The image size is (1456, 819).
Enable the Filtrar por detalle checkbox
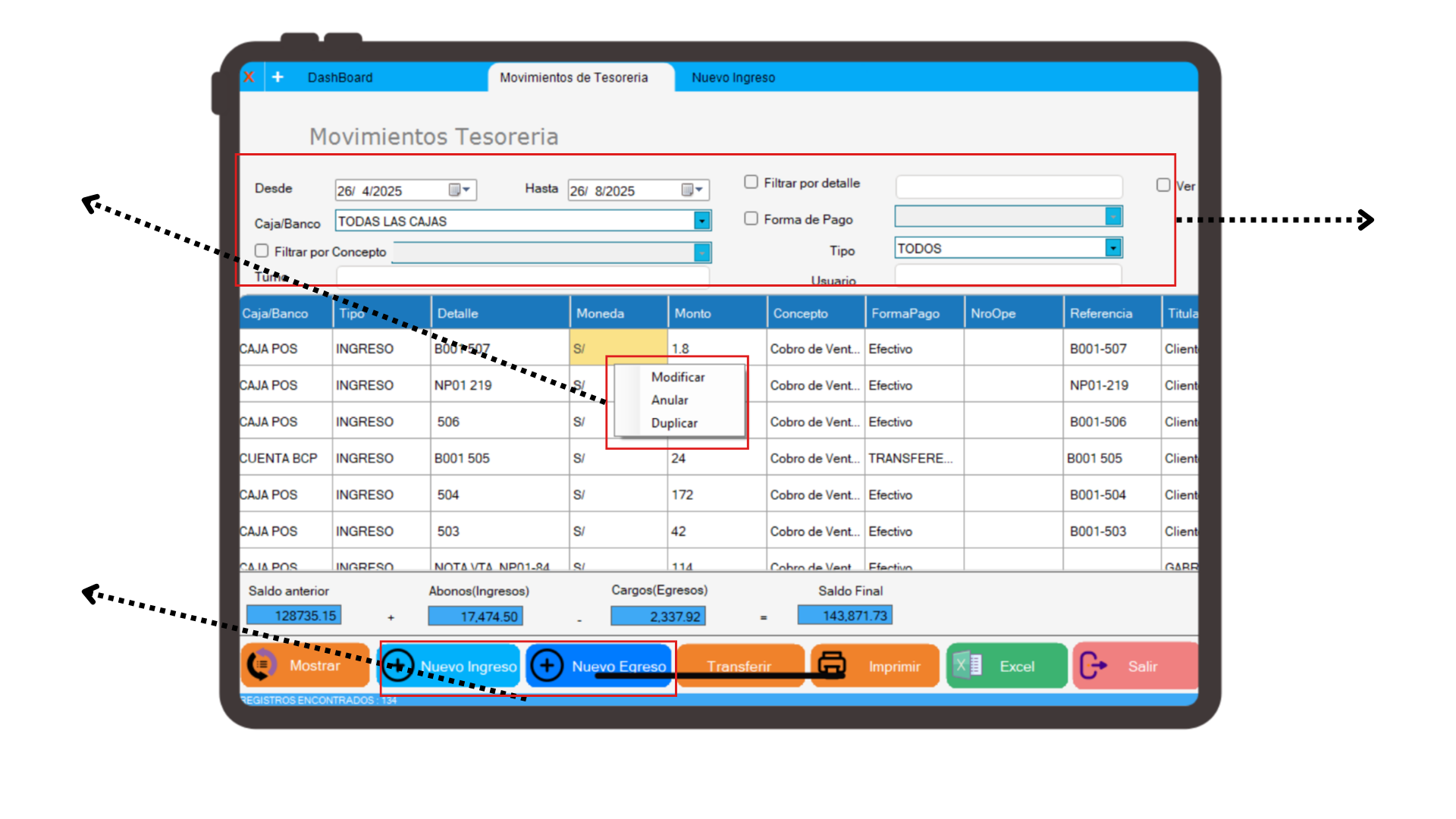point(751,182)
